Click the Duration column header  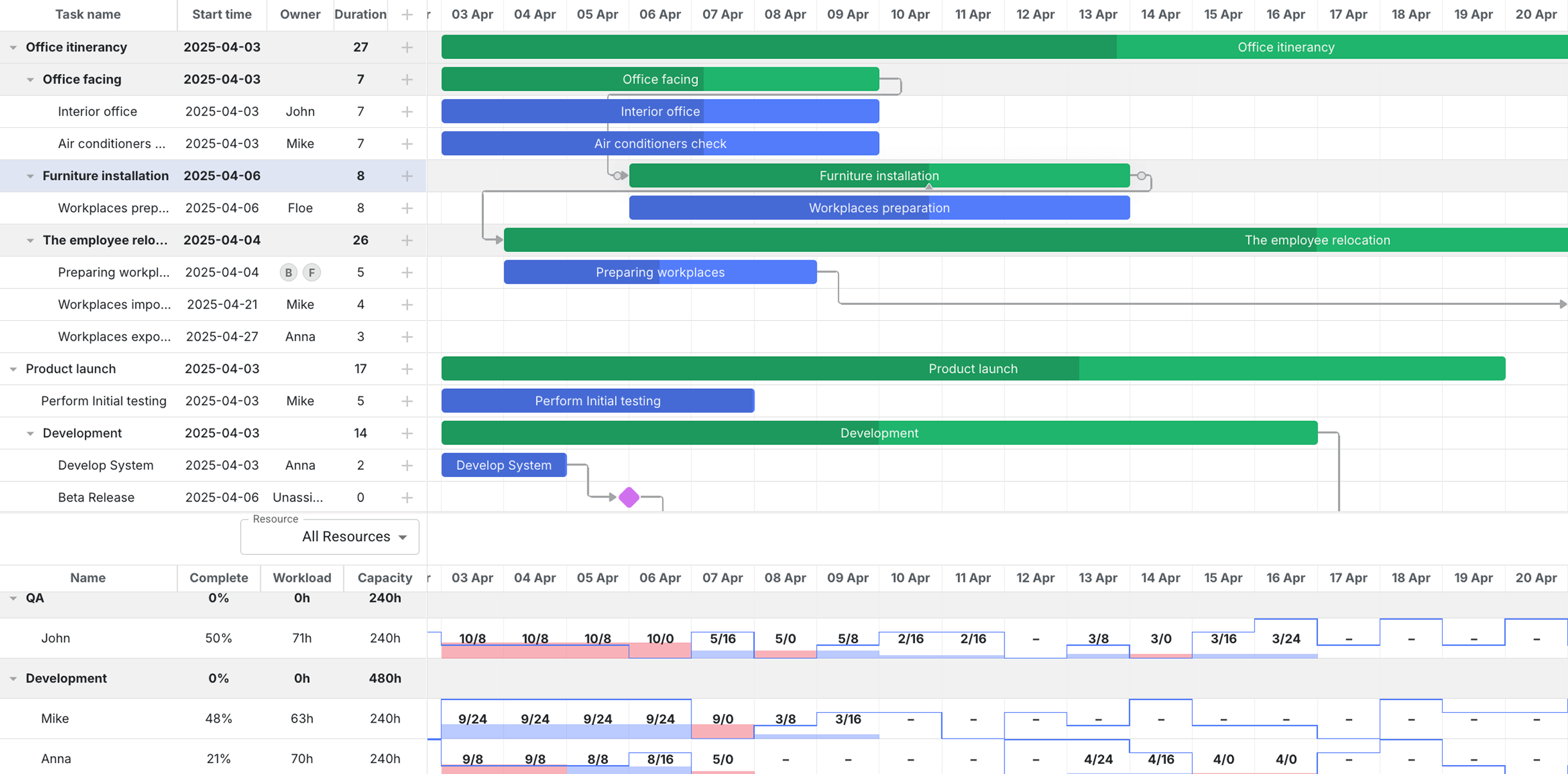360,14
